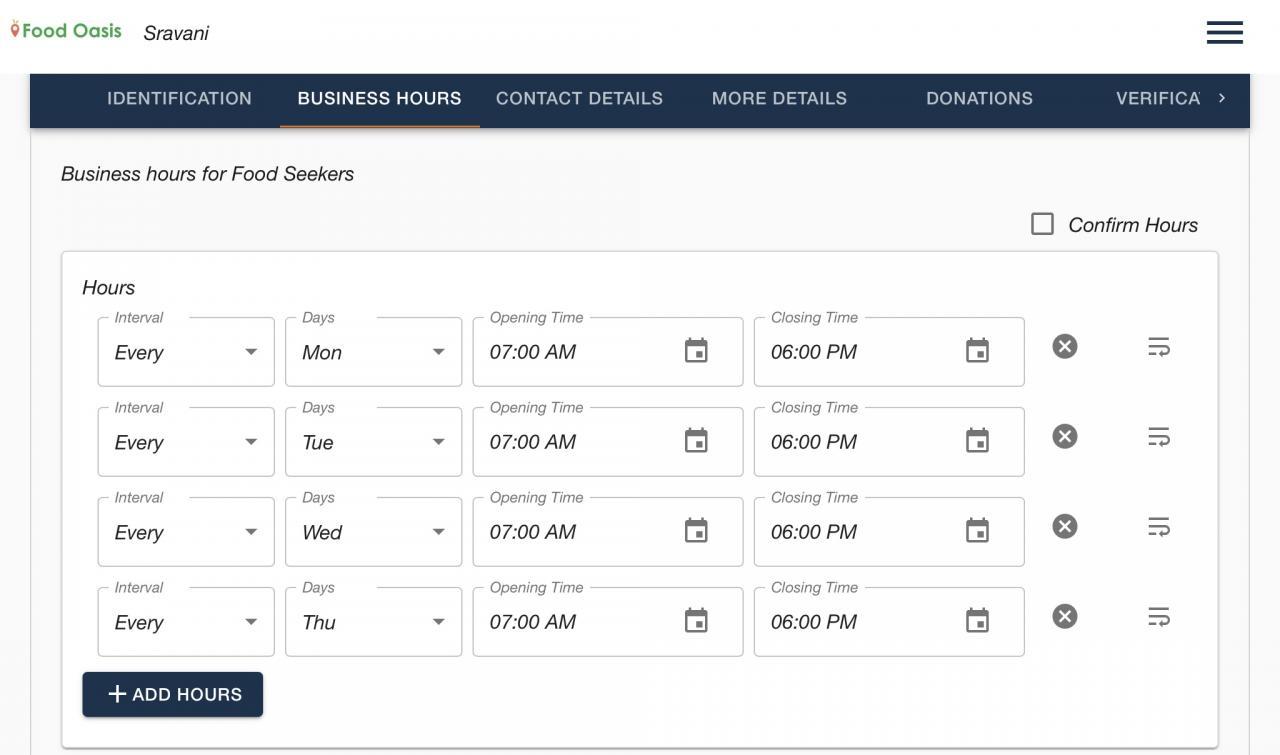Edit Thursday closing time field

coord(889,622)
